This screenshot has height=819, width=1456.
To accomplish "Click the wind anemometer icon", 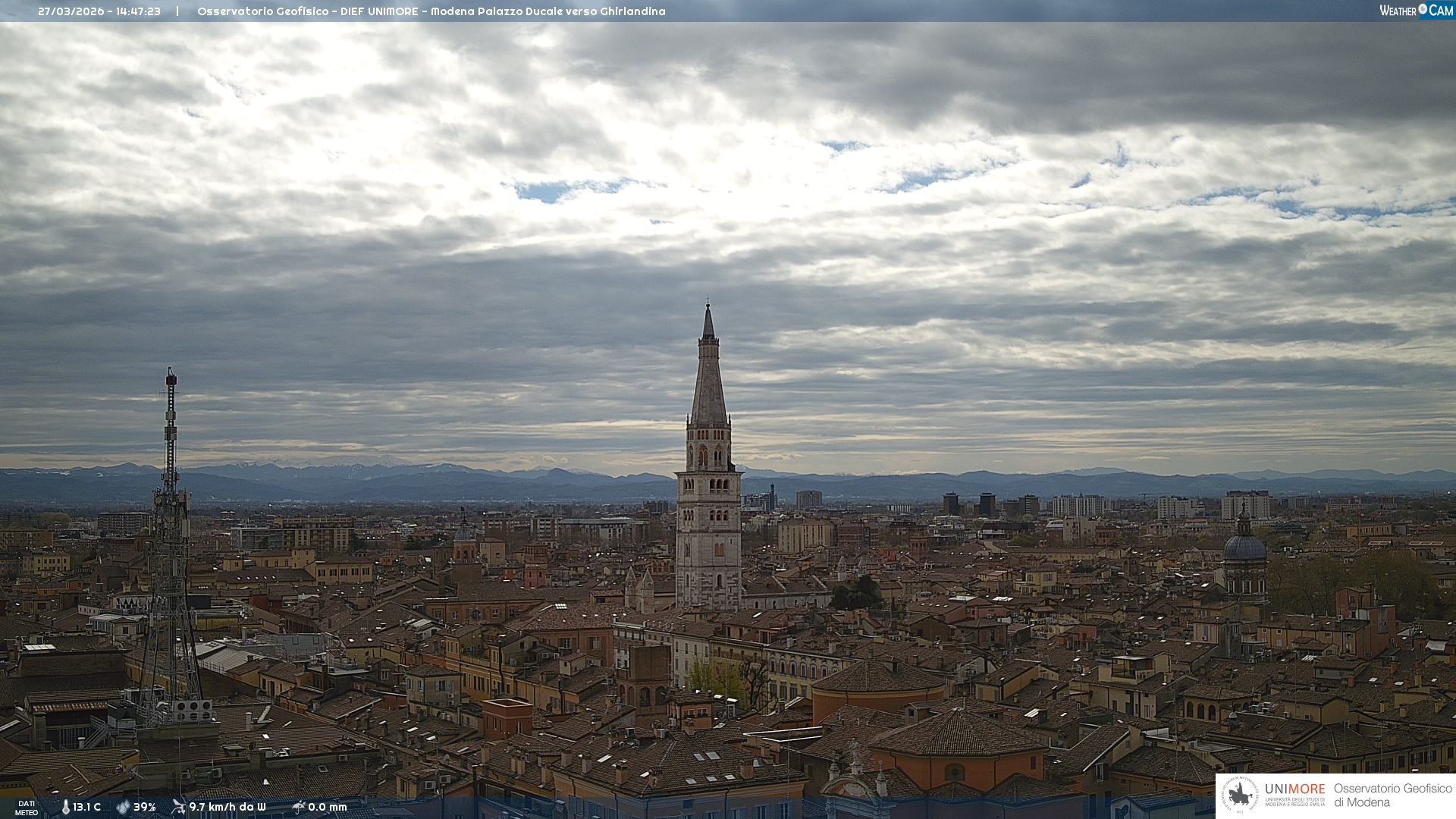I will (178, 807).
